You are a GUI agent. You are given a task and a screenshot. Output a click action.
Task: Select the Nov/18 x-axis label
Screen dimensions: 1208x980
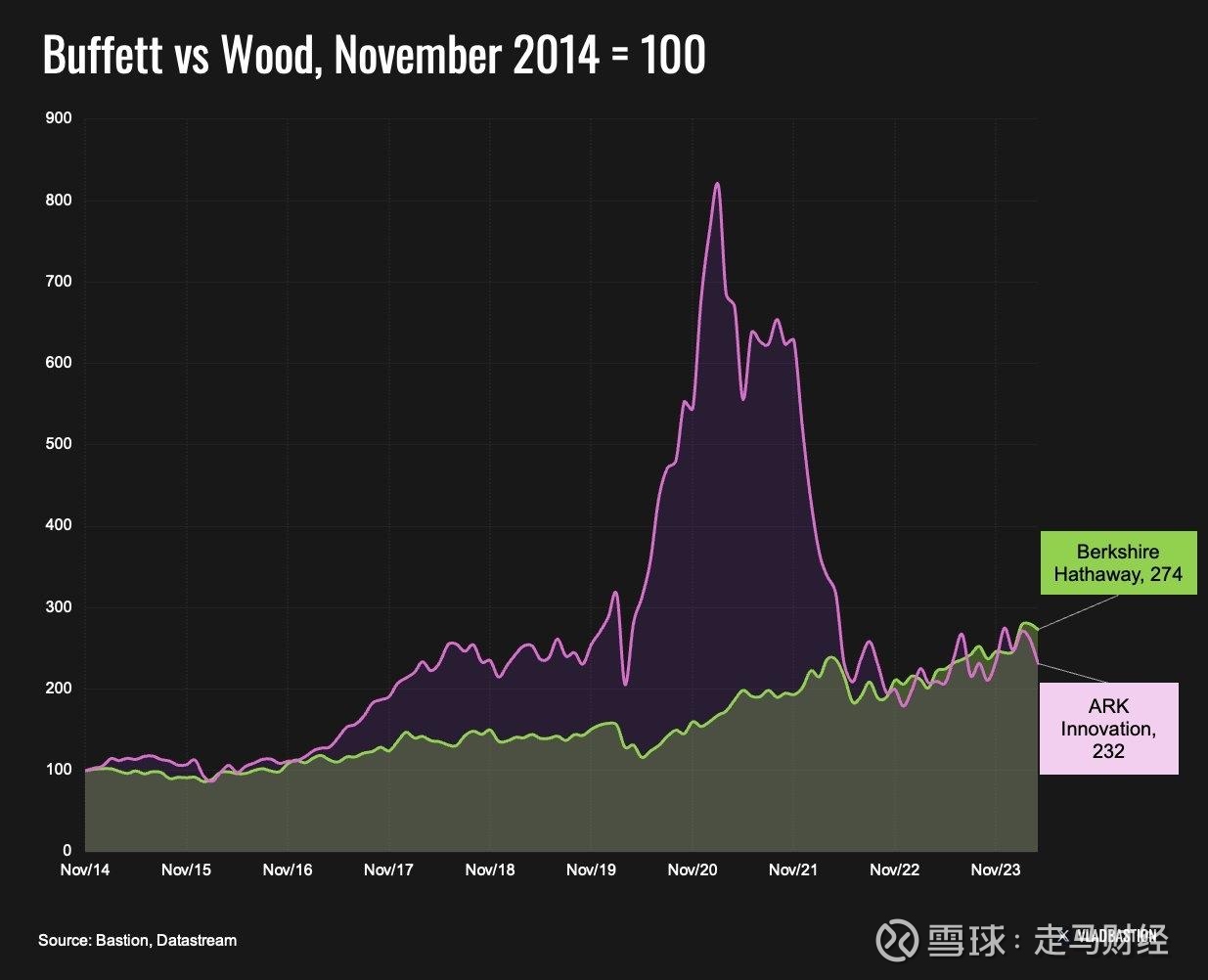pos(490,869)
